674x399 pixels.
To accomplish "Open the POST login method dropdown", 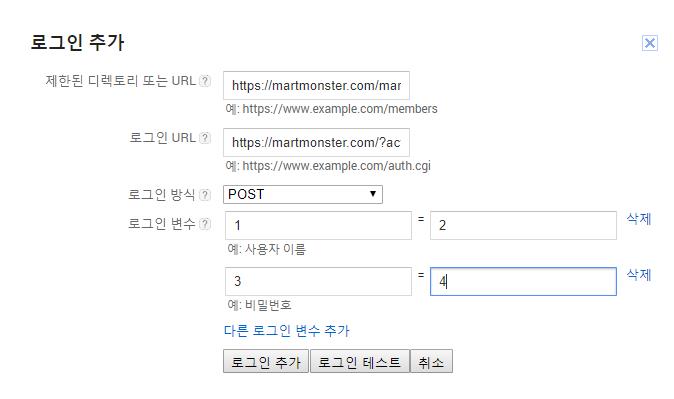I will point(303,194).
